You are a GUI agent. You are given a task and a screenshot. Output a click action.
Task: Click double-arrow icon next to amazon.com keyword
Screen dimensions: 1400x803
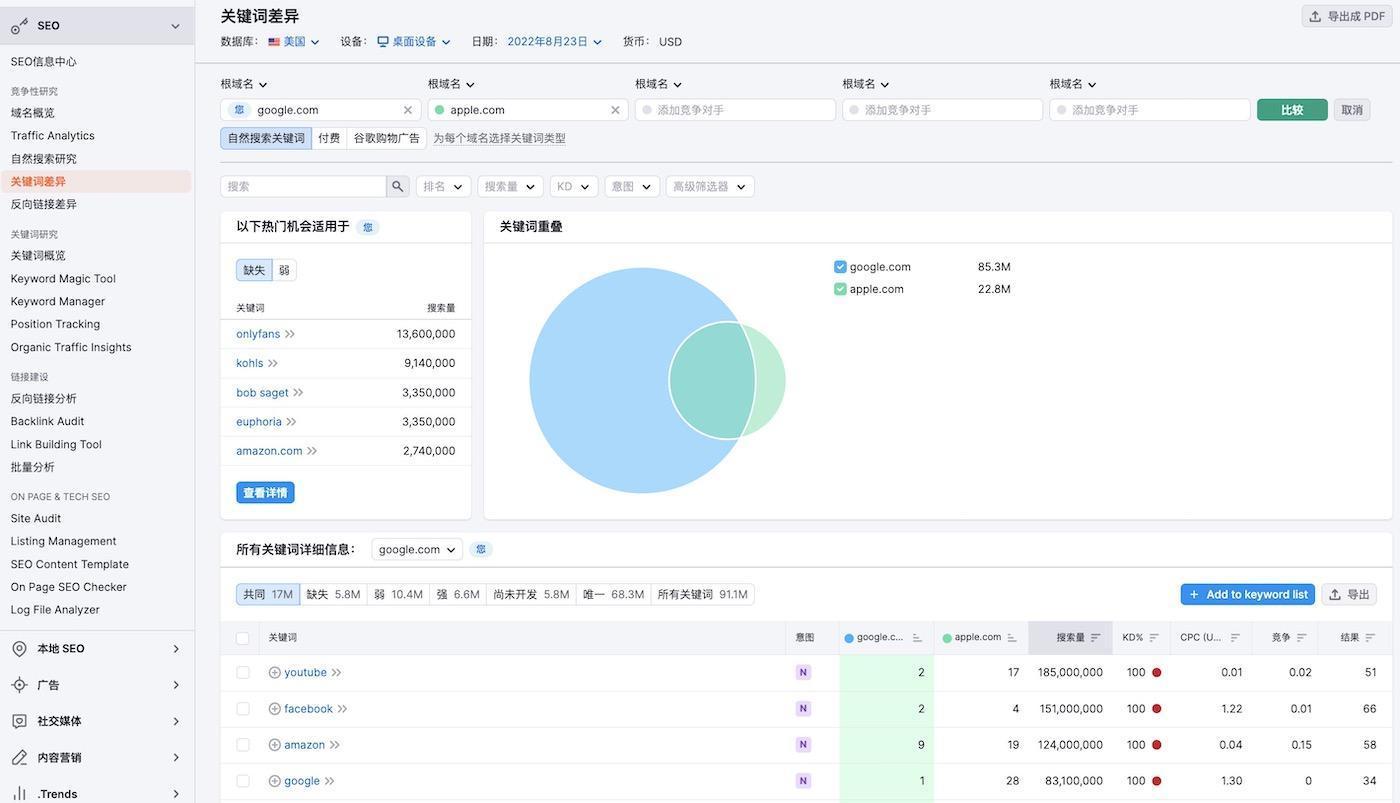coord(312,451)
